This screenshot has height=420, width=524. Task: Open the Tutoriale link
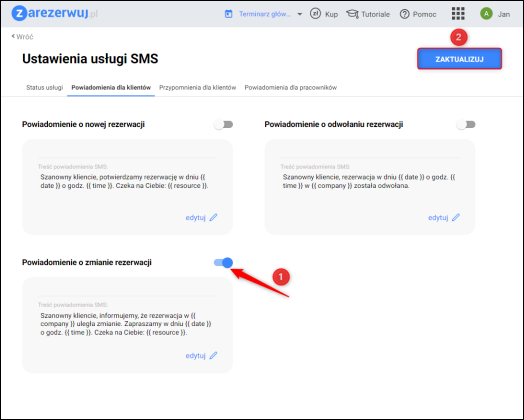[x=376, y=14]
